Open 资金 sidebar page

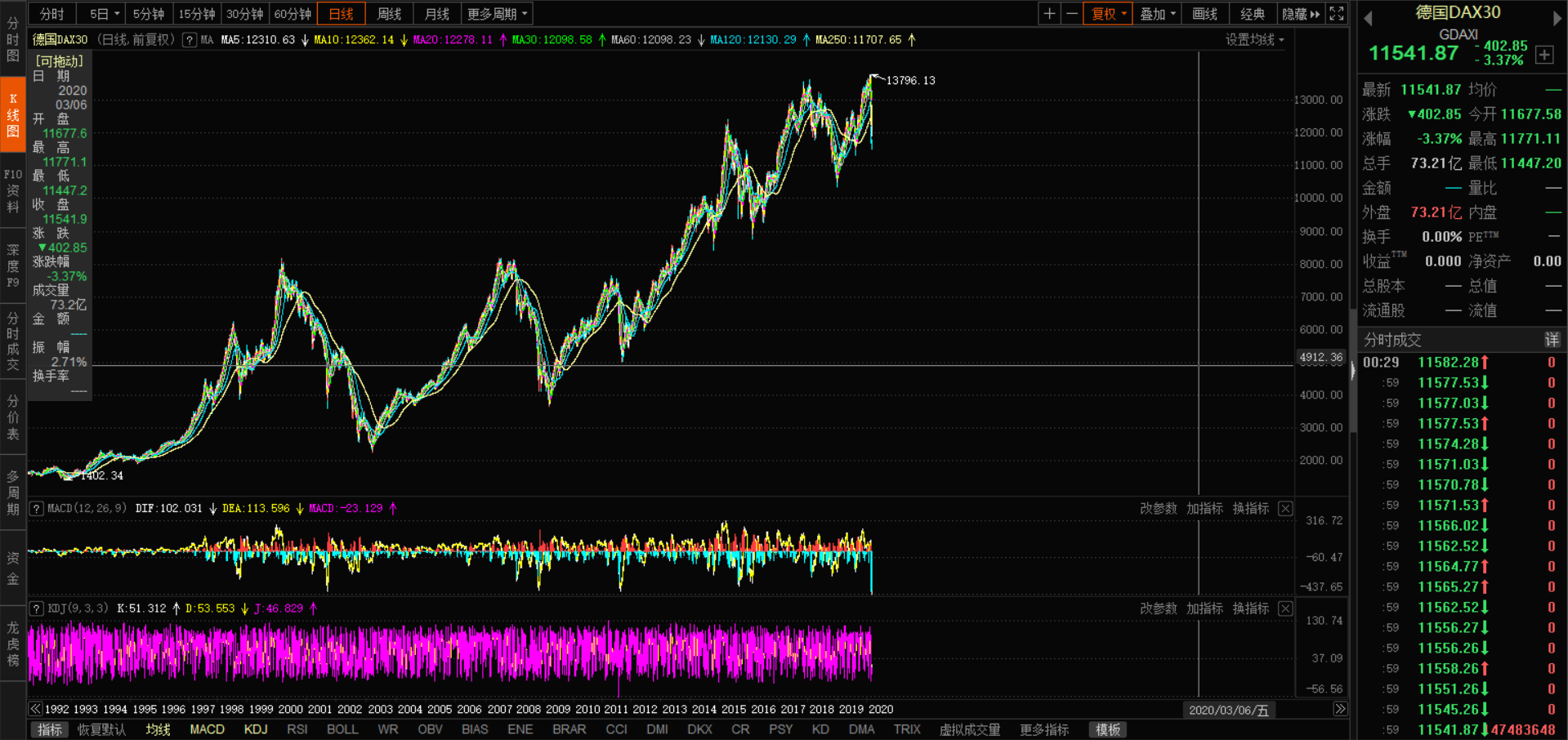point(13,568)
